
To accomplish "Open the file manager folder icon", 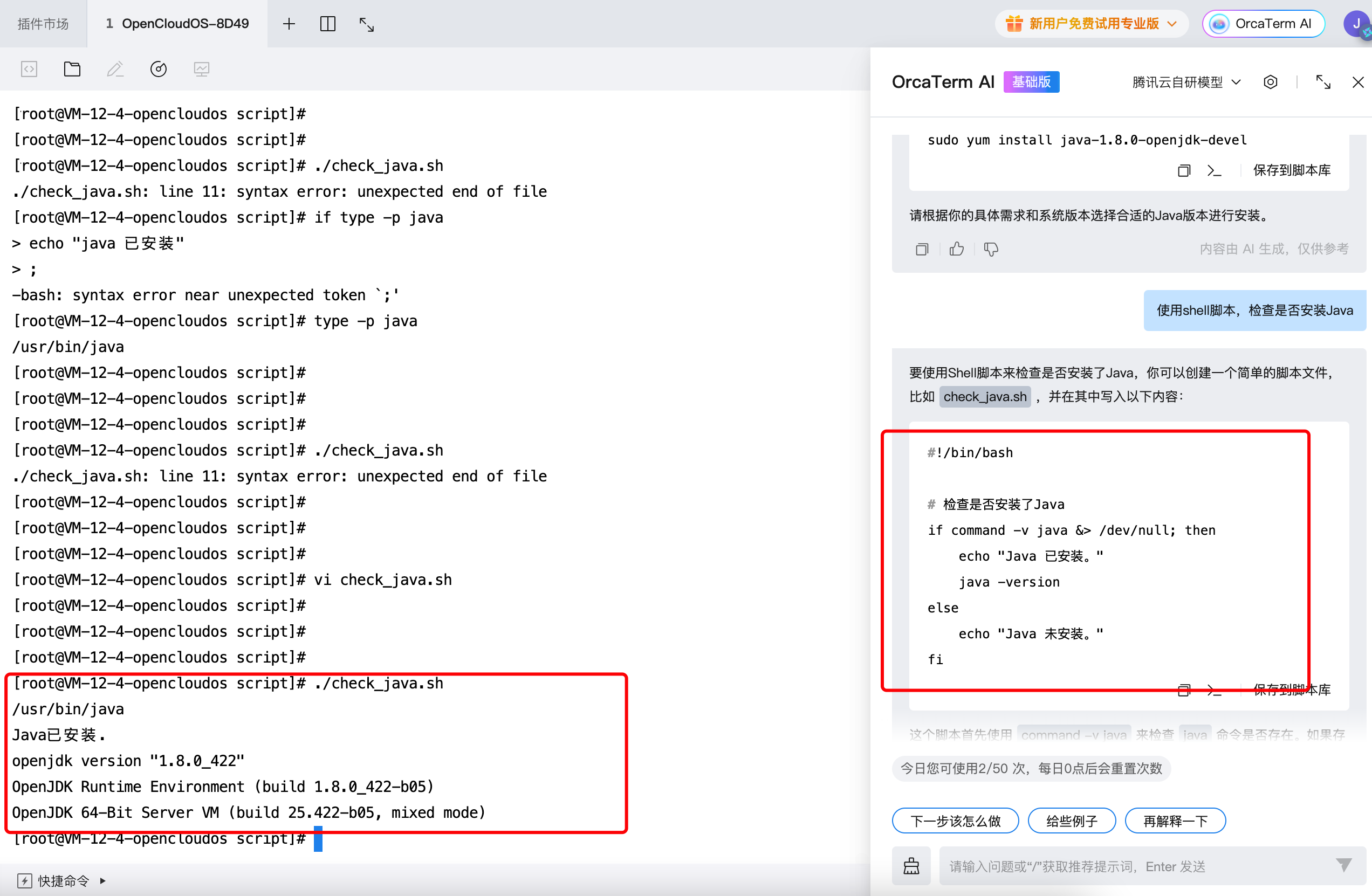I will (x=72, y=69).
